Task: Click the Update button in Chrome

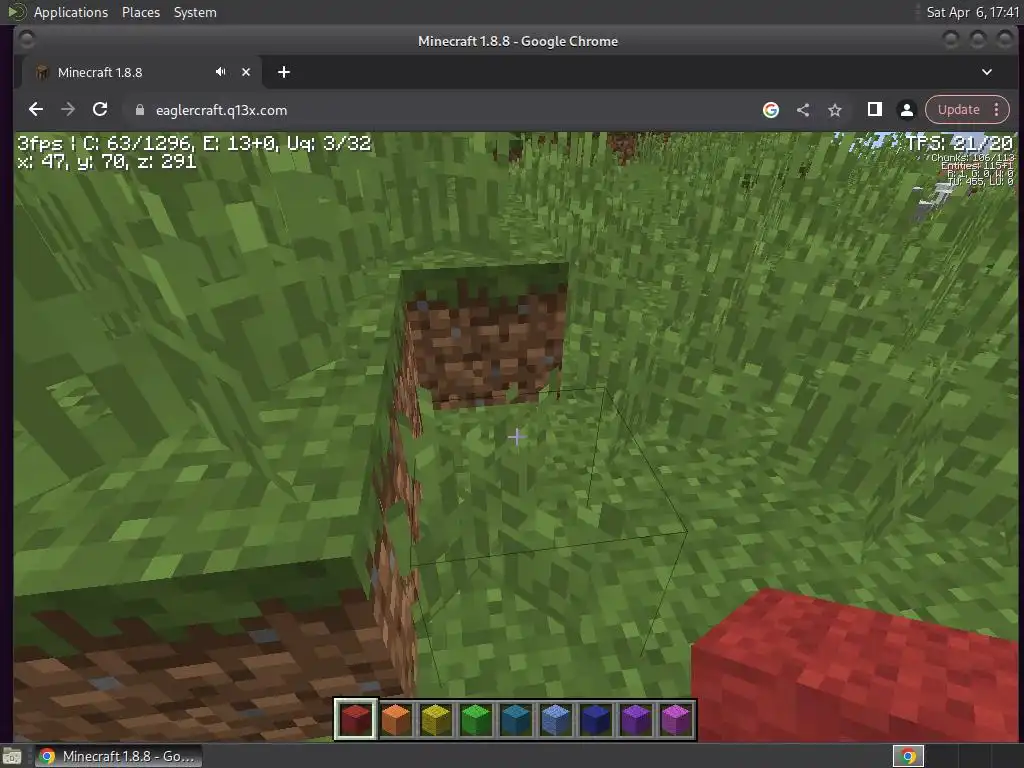Action: click(959, 110)
